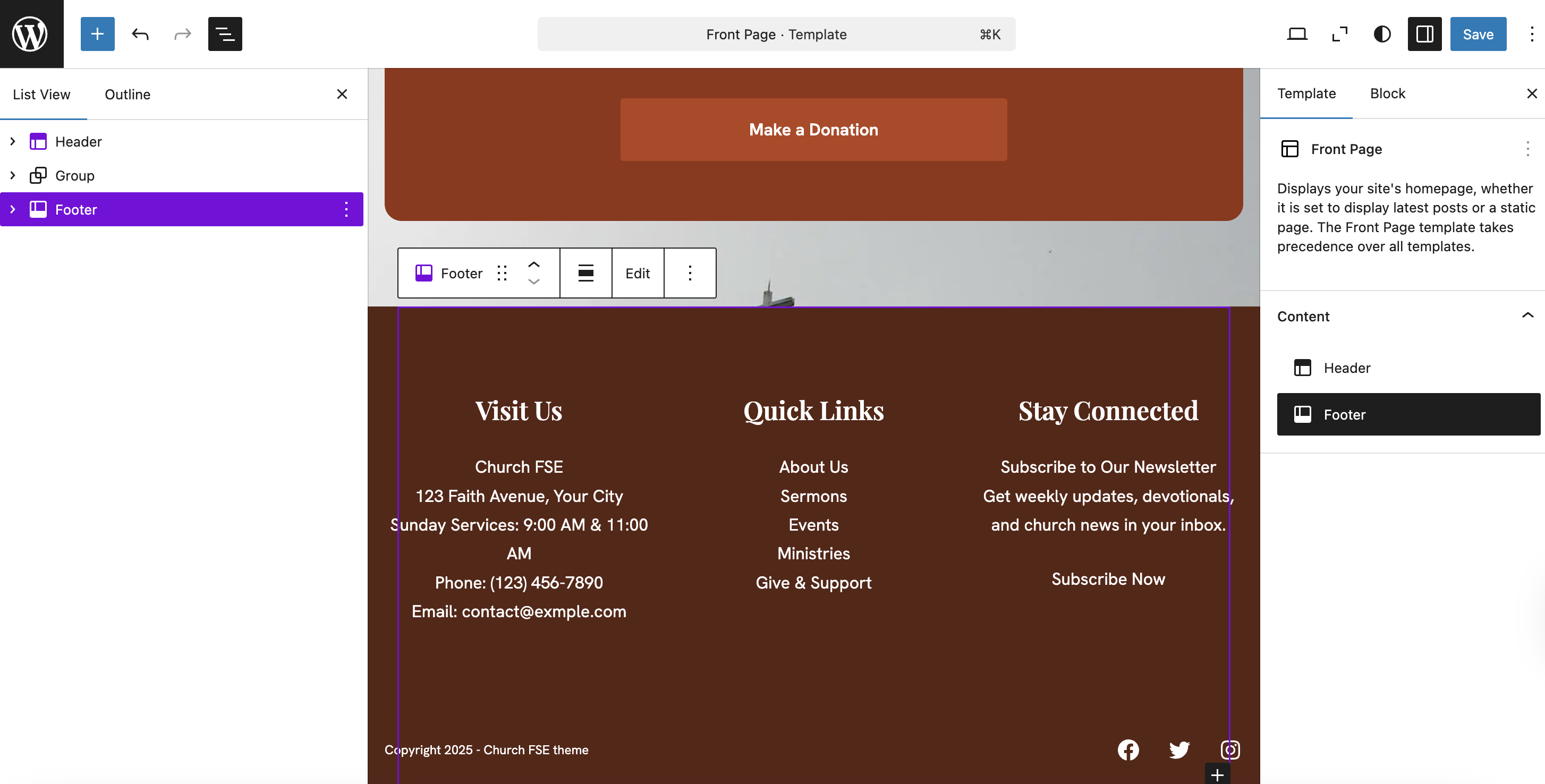Click the desktop view preview icon

[1297, 34]
